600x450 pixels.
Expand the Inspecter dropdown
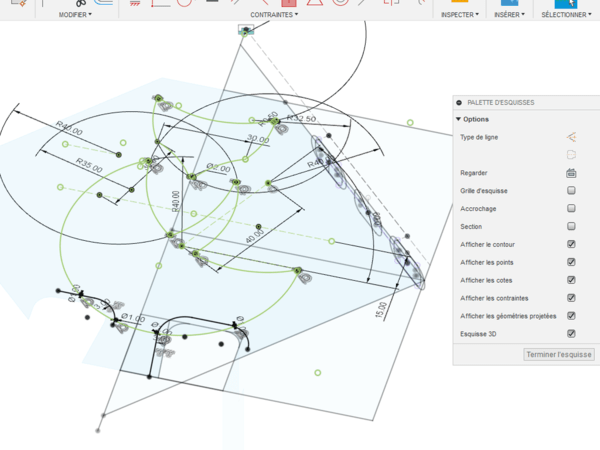point(460,16)
